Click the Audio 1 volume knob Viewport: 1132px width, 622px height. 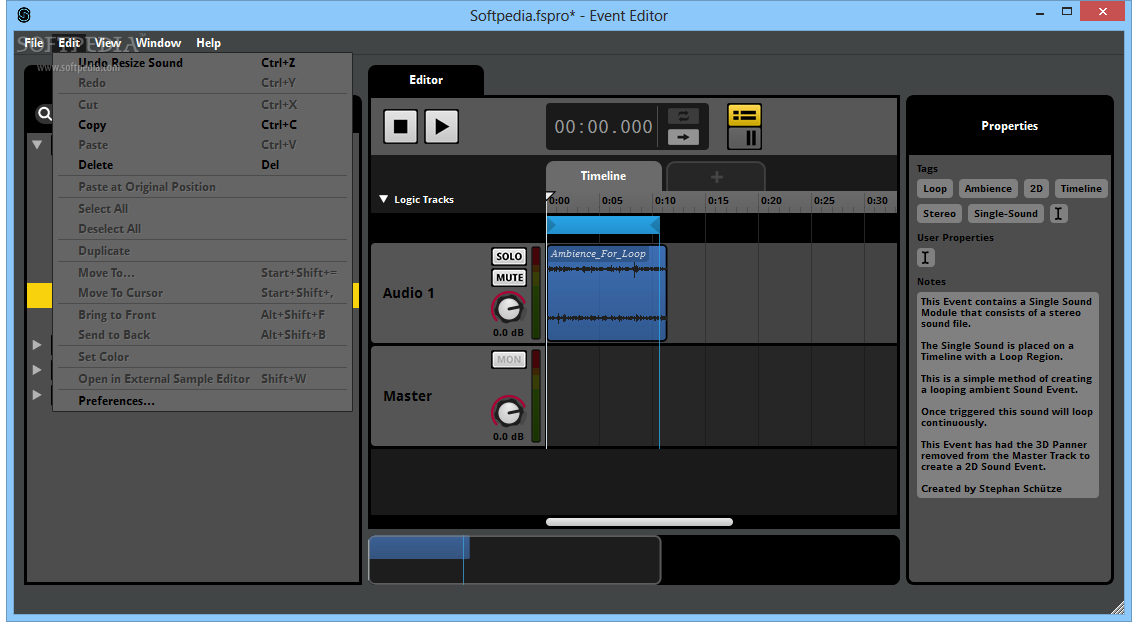(x=509, y=309)
